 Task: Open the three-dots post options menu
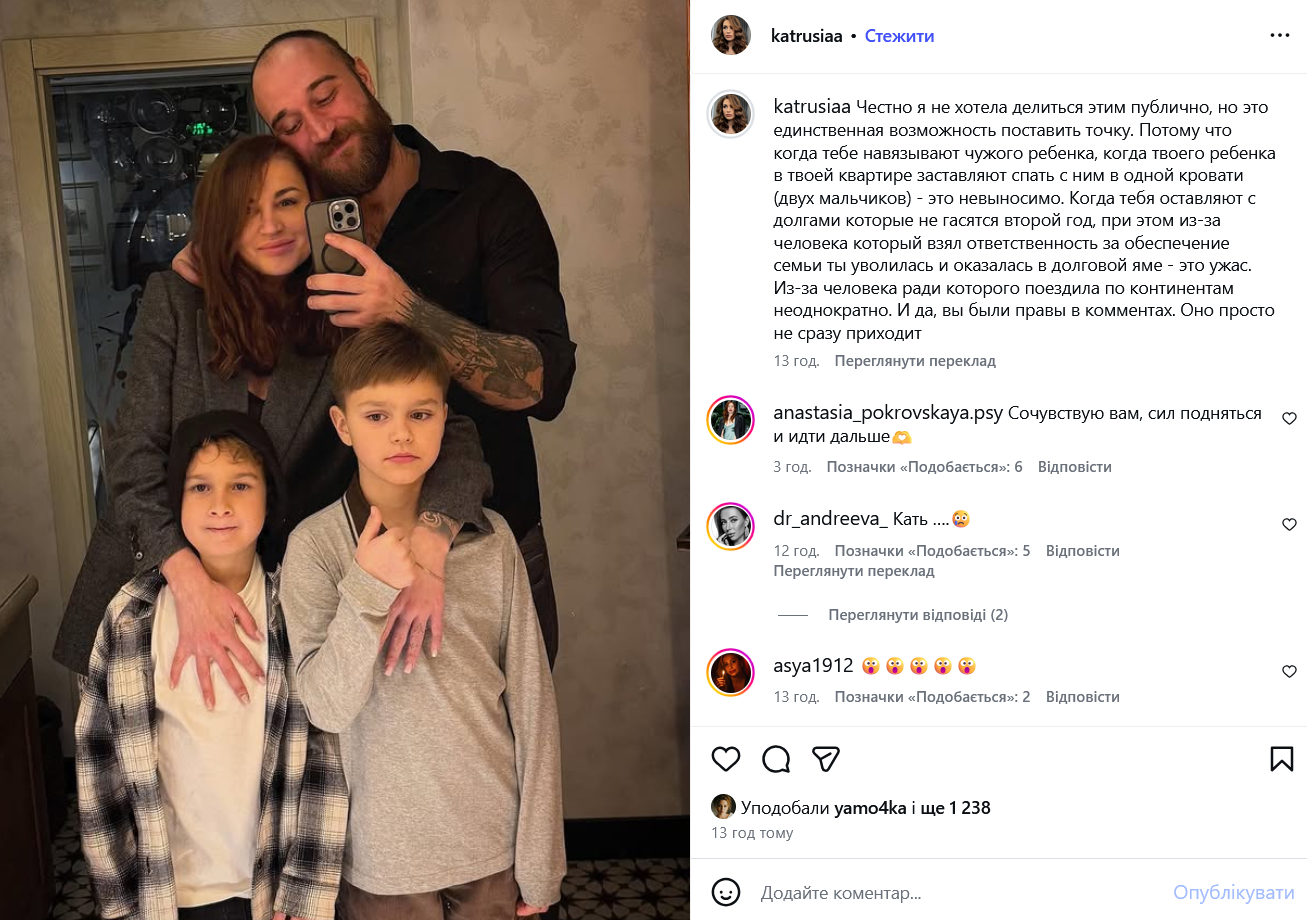click(1280, 35)
